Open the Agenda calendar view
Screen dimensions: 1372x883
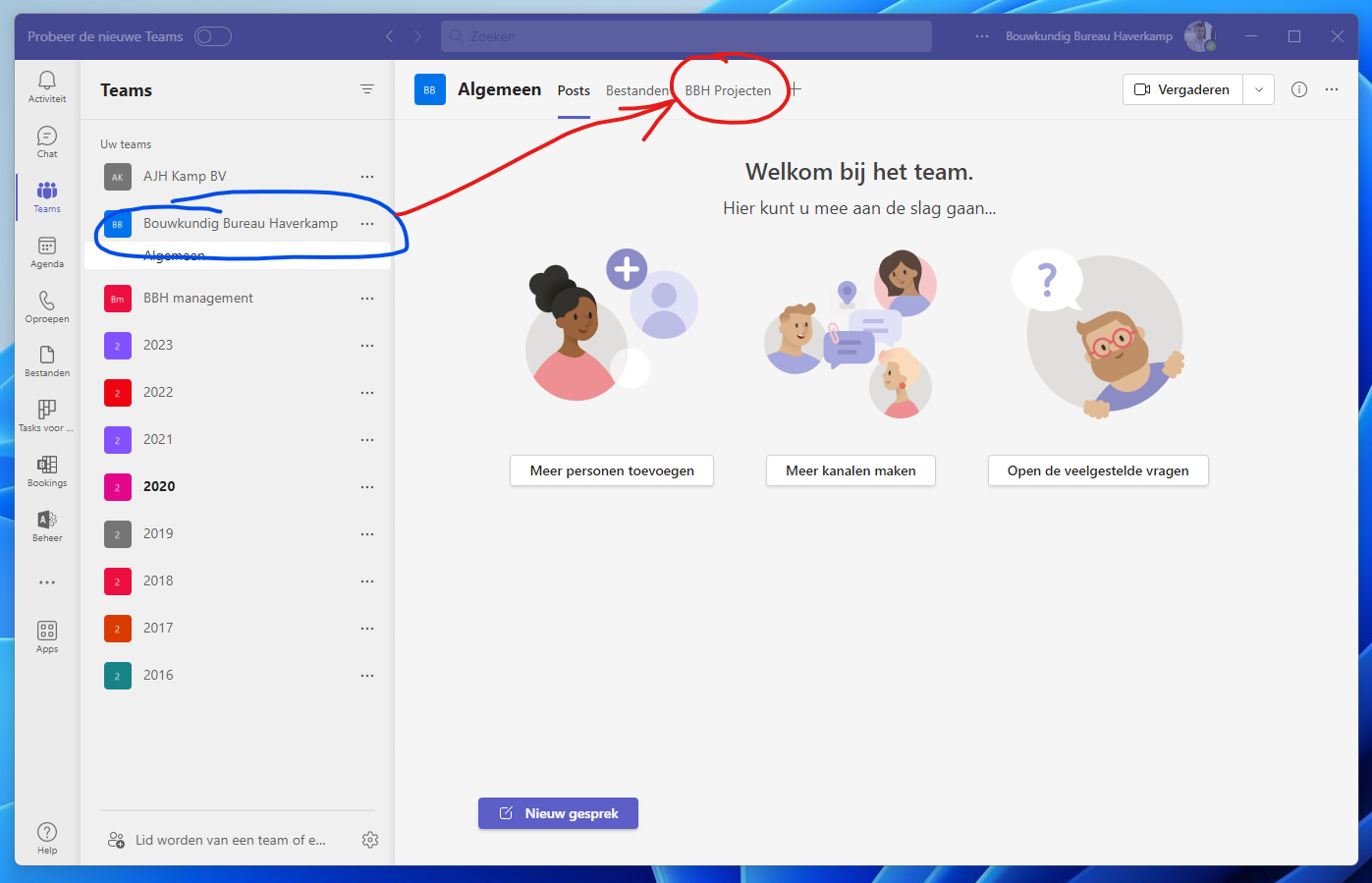click(x=47, y=251)
